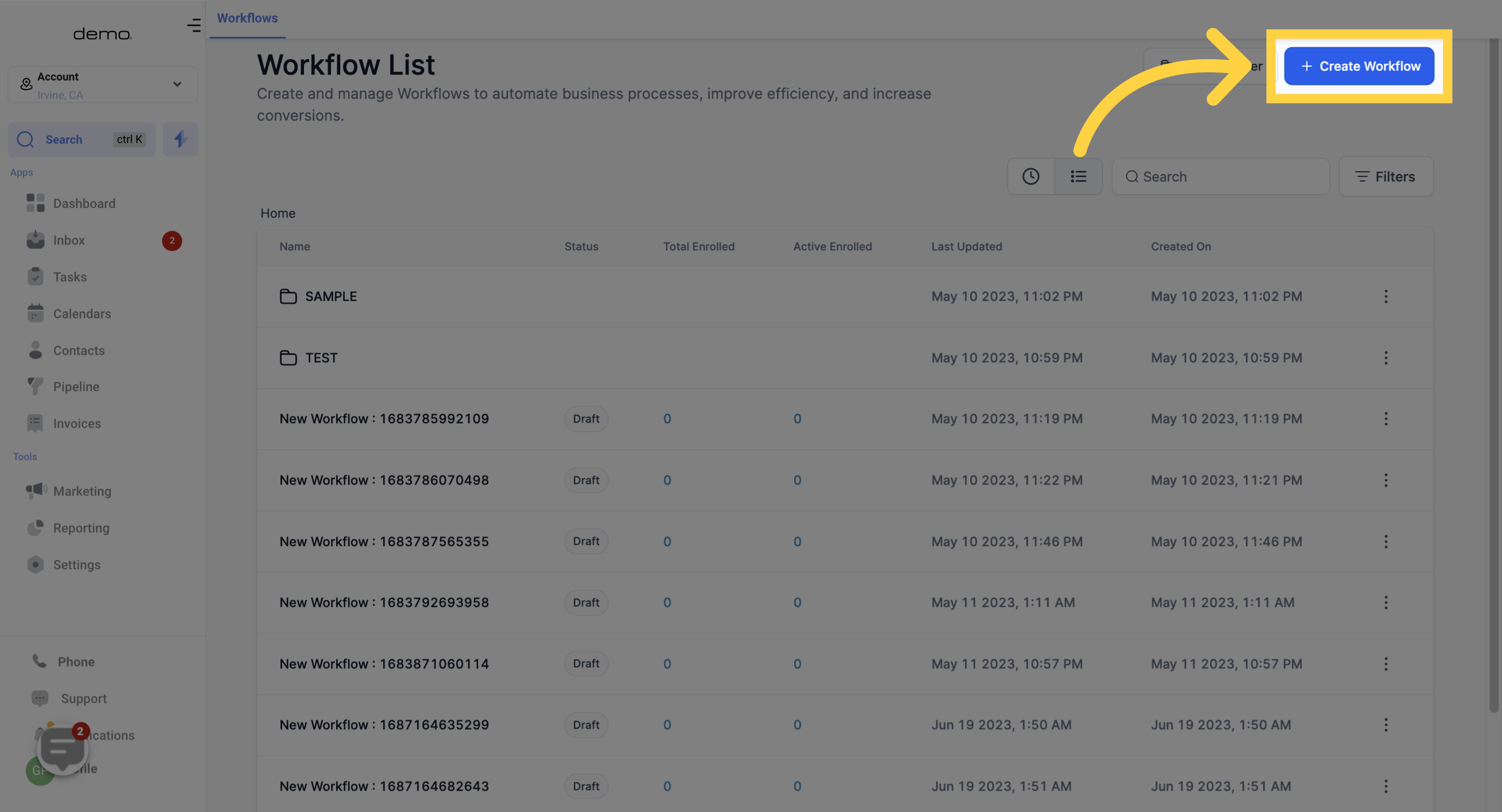The image size is (1502, 812).
Task: Open three-dot menu for workflow 1683786070498
Action: [1386, 480]
